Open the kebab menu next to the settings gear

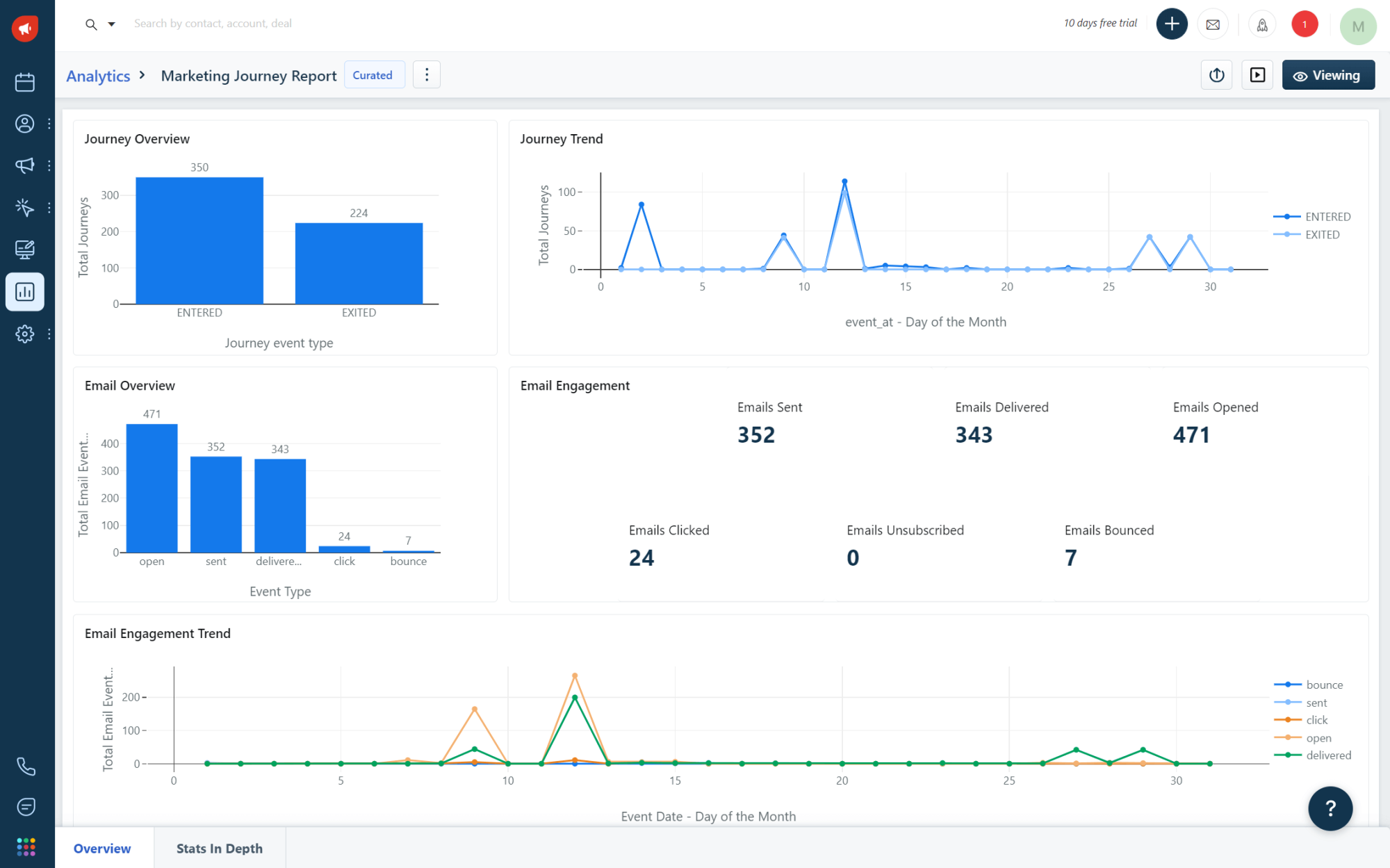pyautogui.click(x=49, y=334)
